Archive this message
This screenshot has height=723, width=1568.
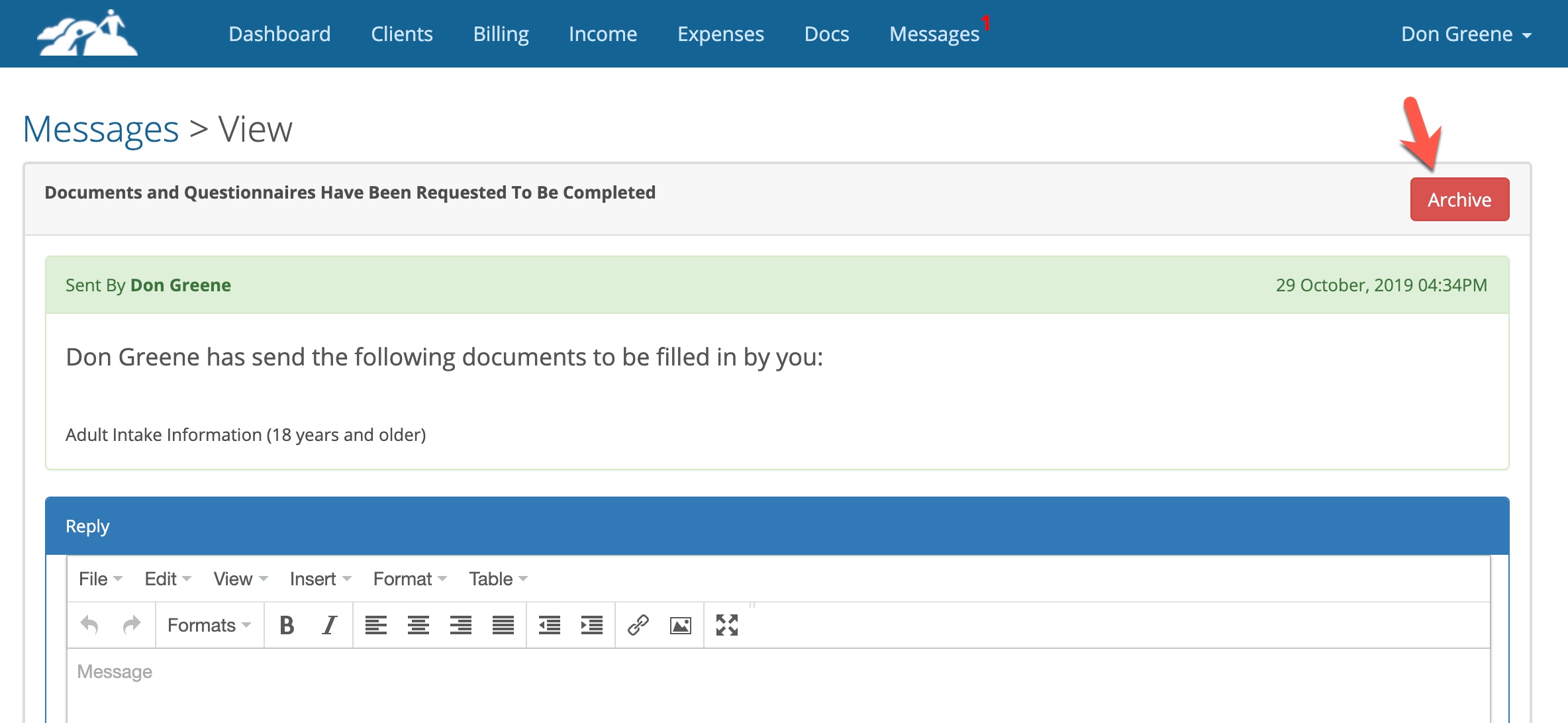[1459, 199]
